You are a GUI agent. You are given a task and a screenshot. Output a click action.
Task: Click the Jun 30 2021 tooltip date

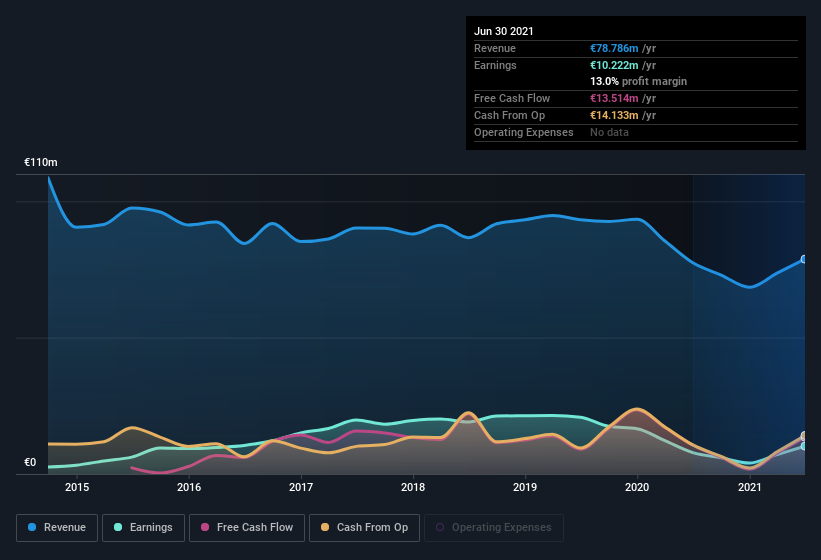[x=504, y=31]
